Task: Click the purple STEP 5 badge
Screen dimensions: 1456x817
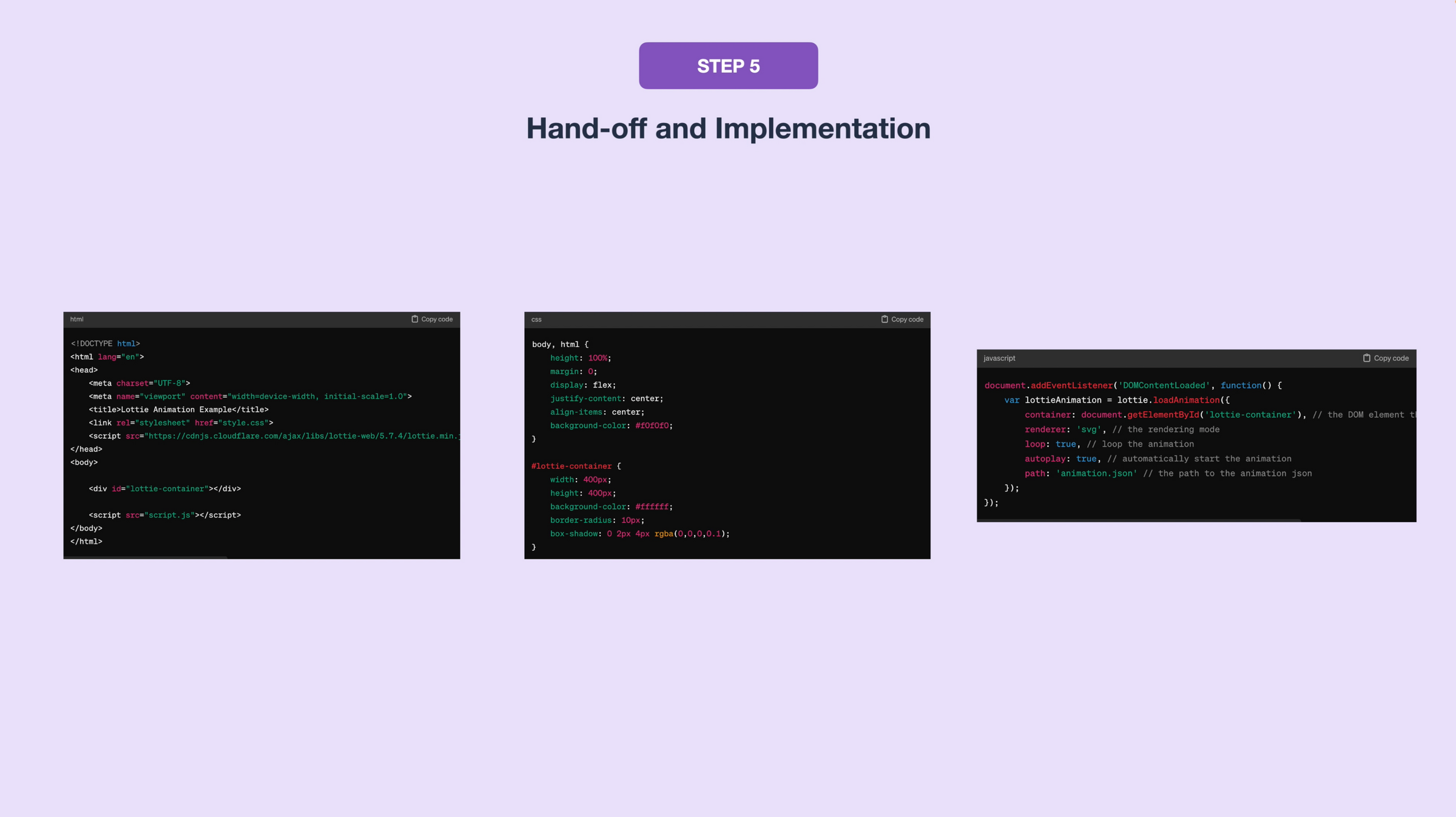Action: point(728,66)
